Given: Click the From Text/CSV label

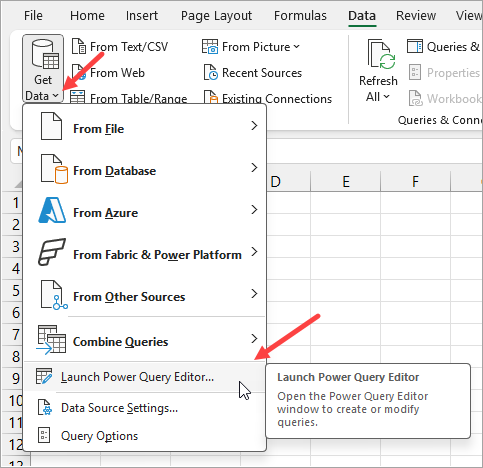Looking at the screenshot, I should point(129,47).
